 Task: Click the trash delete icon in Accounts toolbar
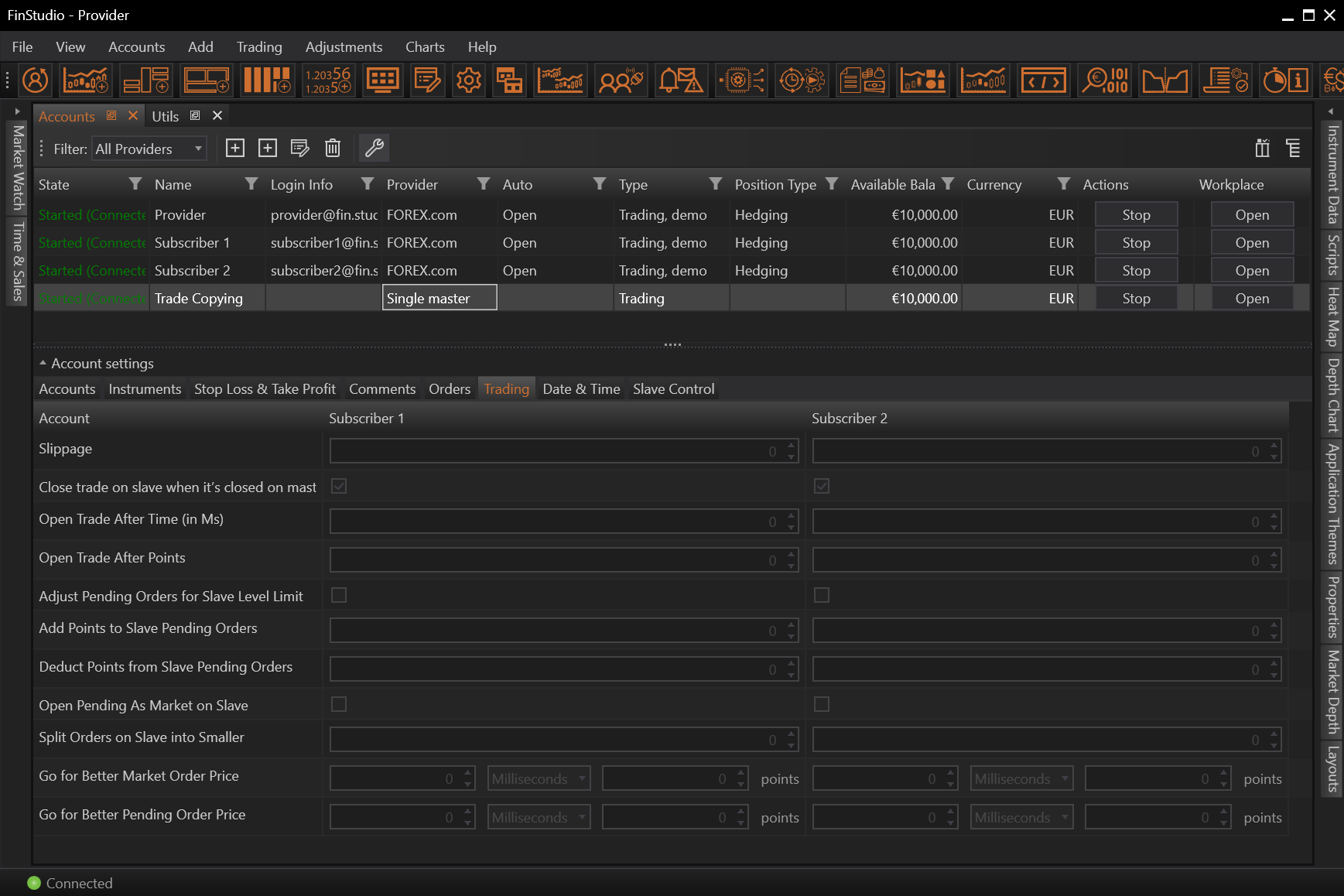coord(333,148)
